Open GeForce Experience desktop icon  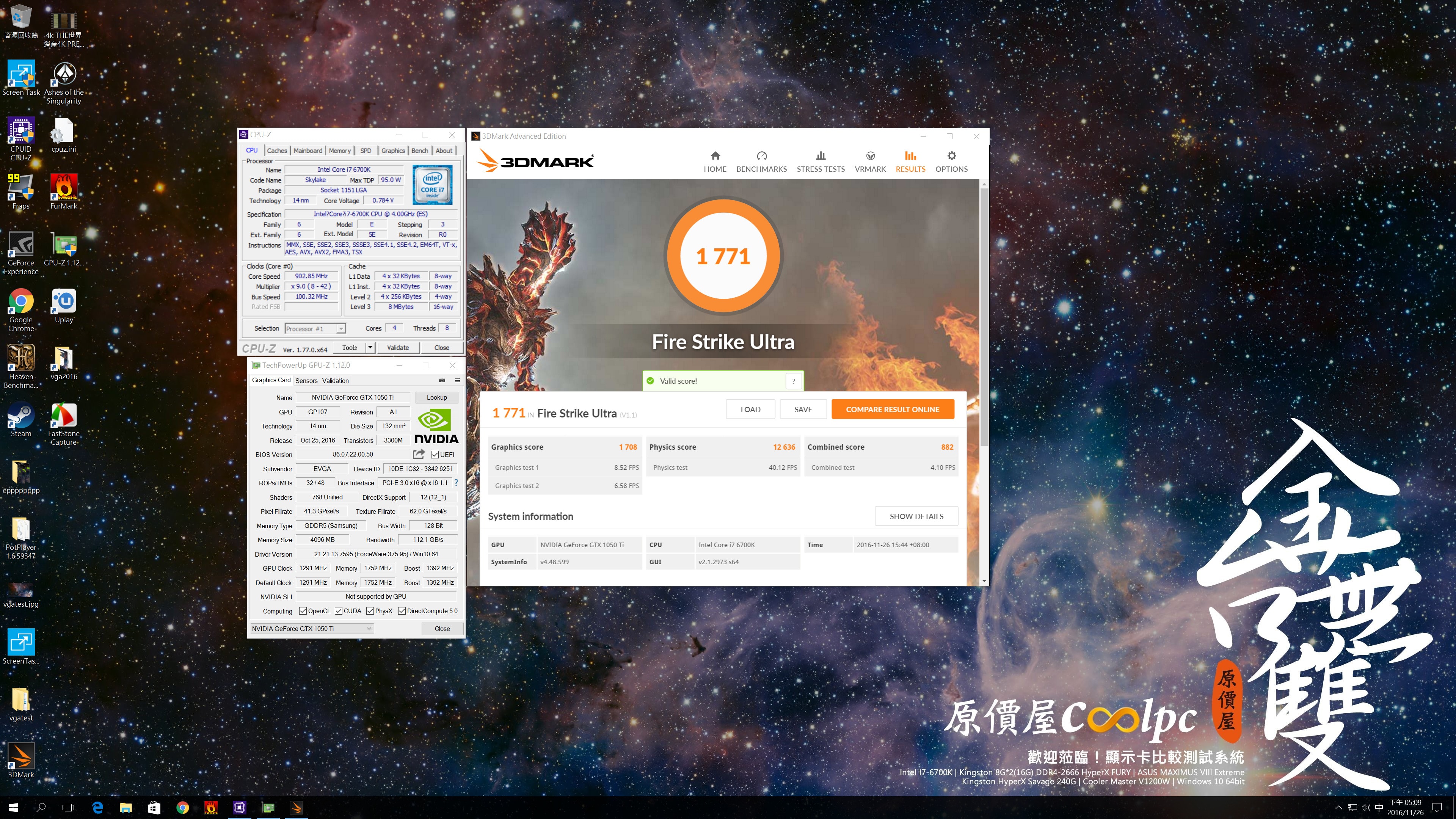[x=21, y=253]
